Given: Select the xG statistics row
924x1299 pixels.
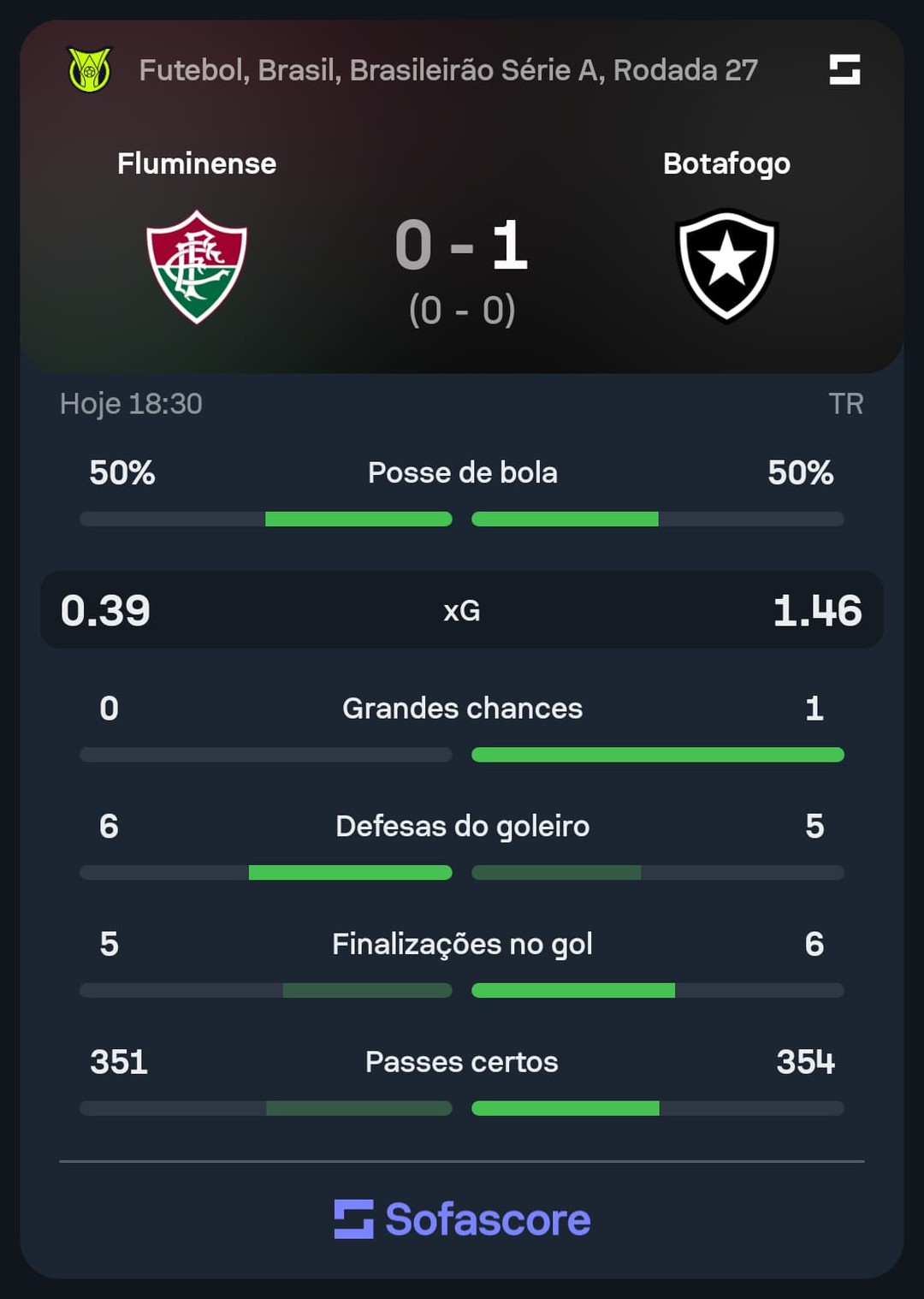Looking at the screenshot, I should pos(462,610).
